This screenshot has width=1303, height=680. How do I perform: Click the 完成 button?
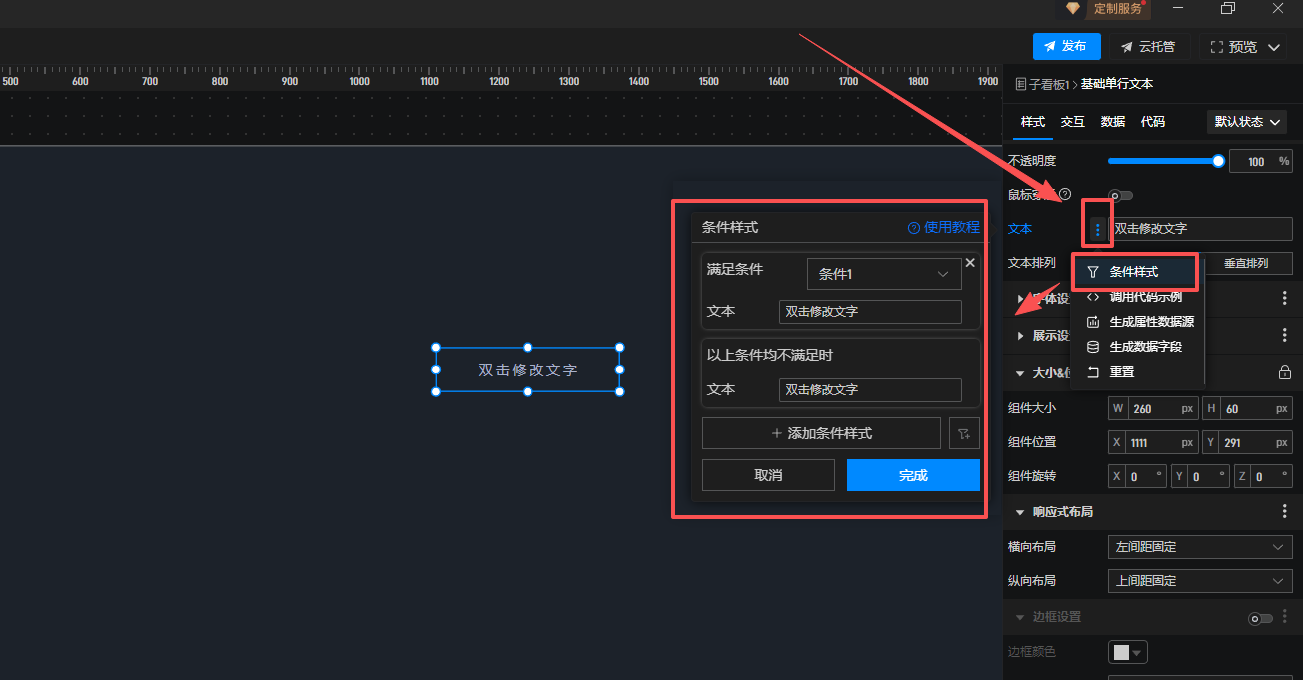pos(912,475)
